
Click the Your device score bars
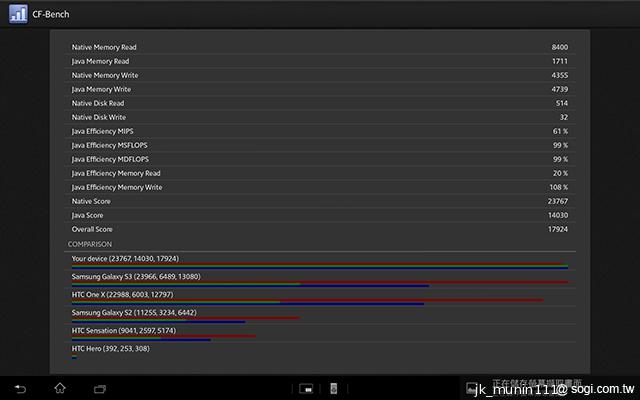[x=320, y=266]
